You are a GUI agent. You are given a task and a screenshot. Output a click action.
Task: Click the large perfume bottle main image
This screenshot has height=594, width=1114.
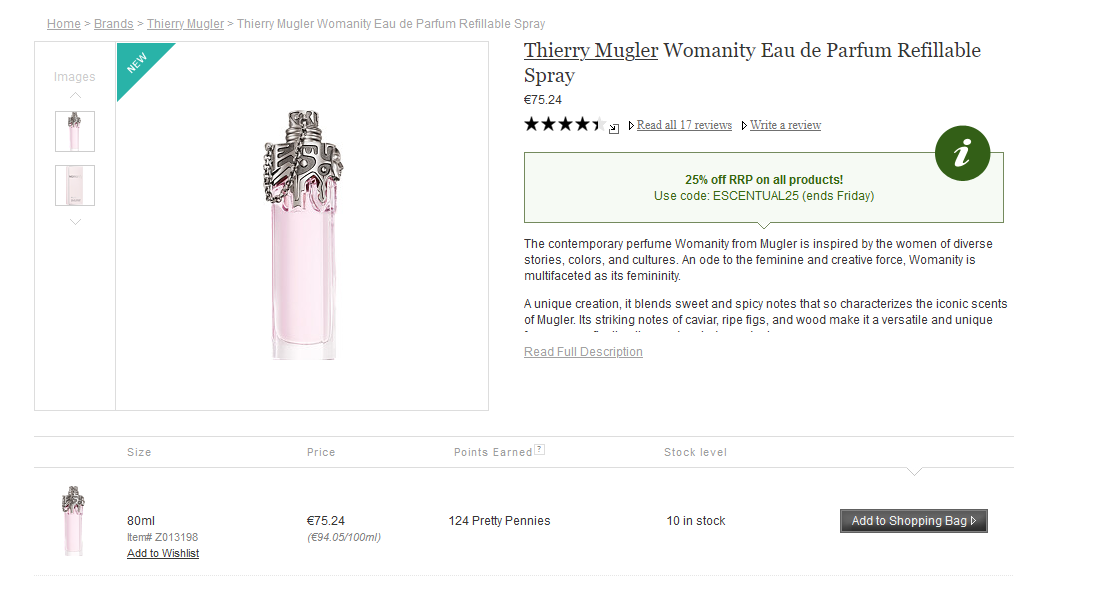tap(303, 235)
